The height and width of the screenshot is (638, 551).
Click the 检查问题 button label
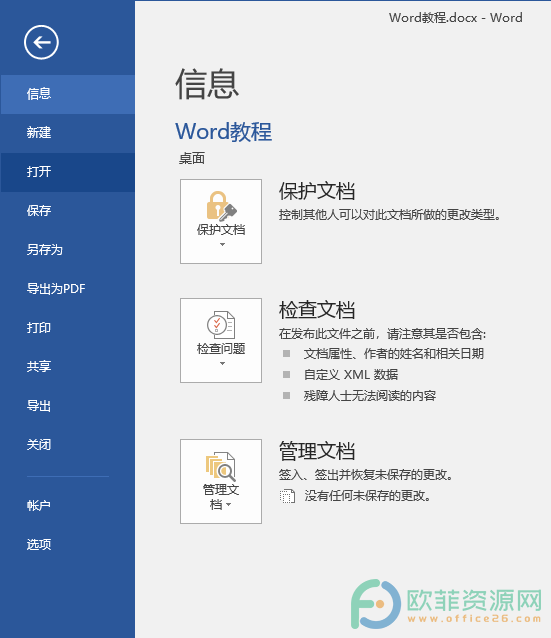click(x=221, y=349)
